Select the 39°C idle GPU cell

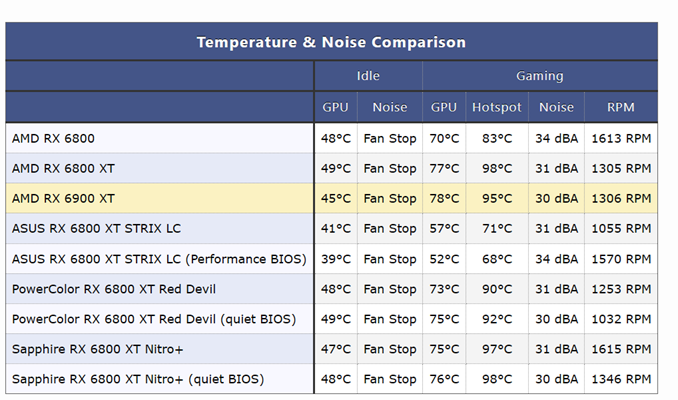point(336,259)
